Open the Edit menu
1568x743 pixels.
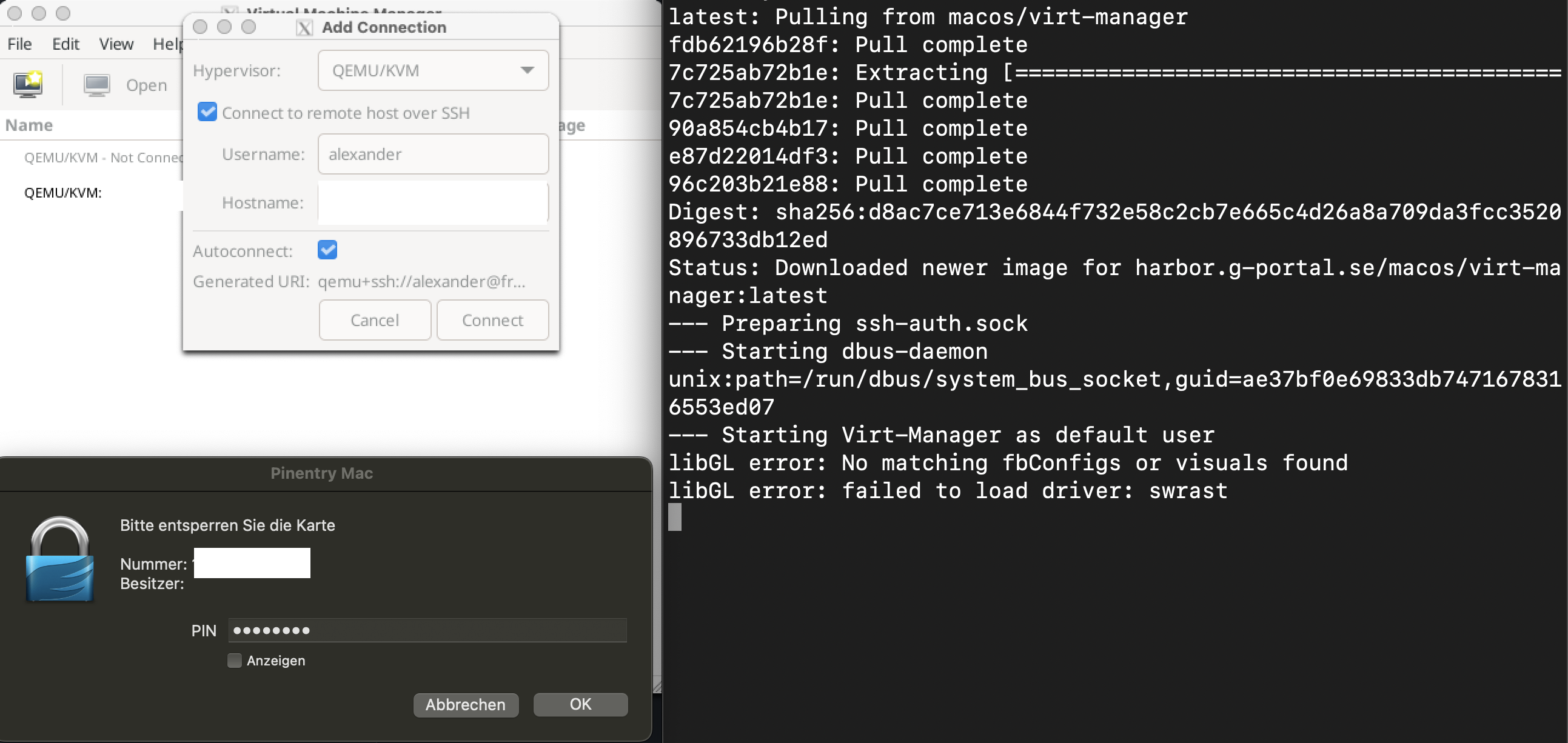tap(65, 44)
